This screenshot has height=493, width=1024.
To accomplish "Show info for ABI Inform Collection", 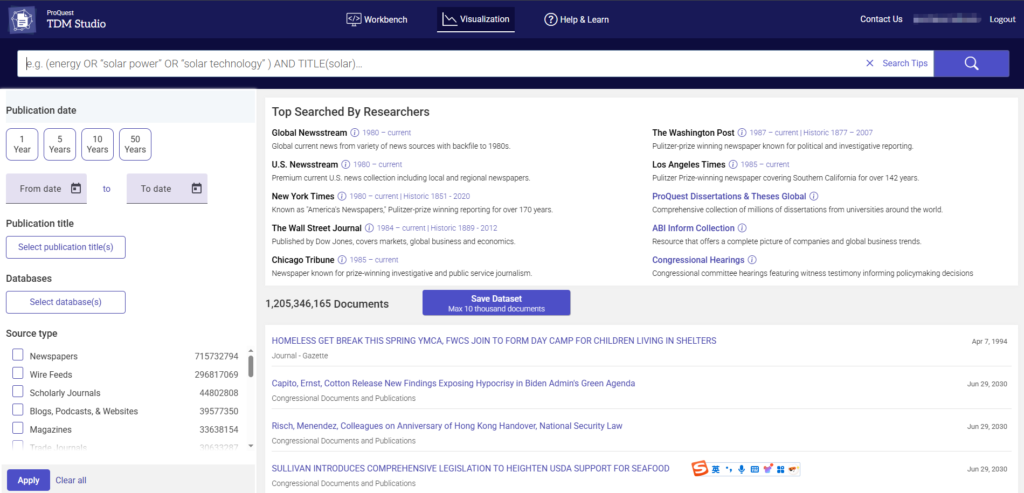I will coord(742,228).
